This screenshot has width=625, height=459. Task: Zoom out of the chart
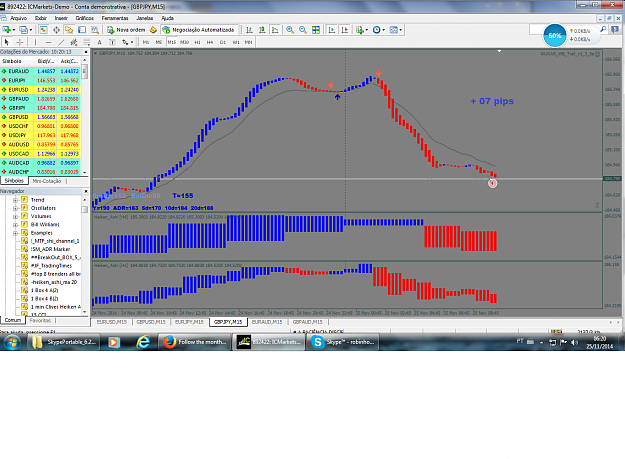point(303,30)
